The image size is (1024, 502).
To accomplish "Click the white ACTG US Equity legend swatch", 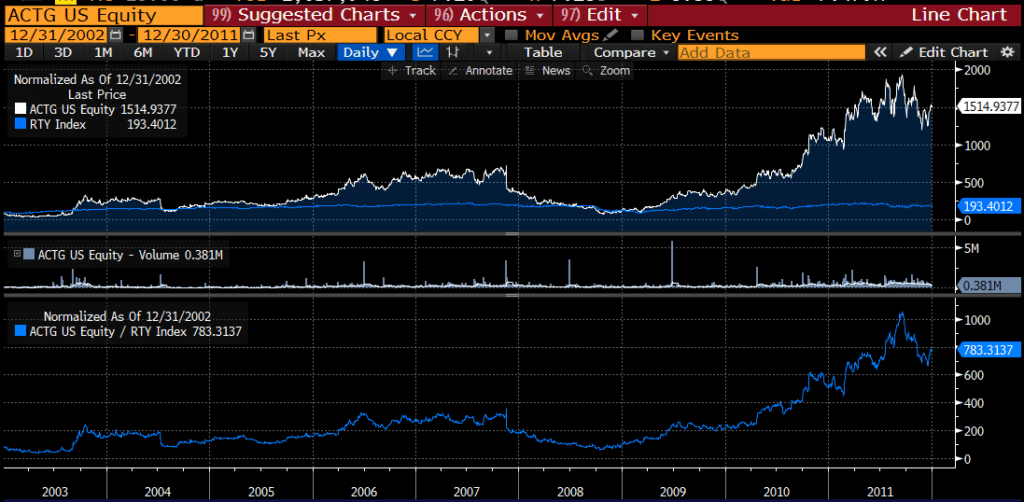I will 20,110.
